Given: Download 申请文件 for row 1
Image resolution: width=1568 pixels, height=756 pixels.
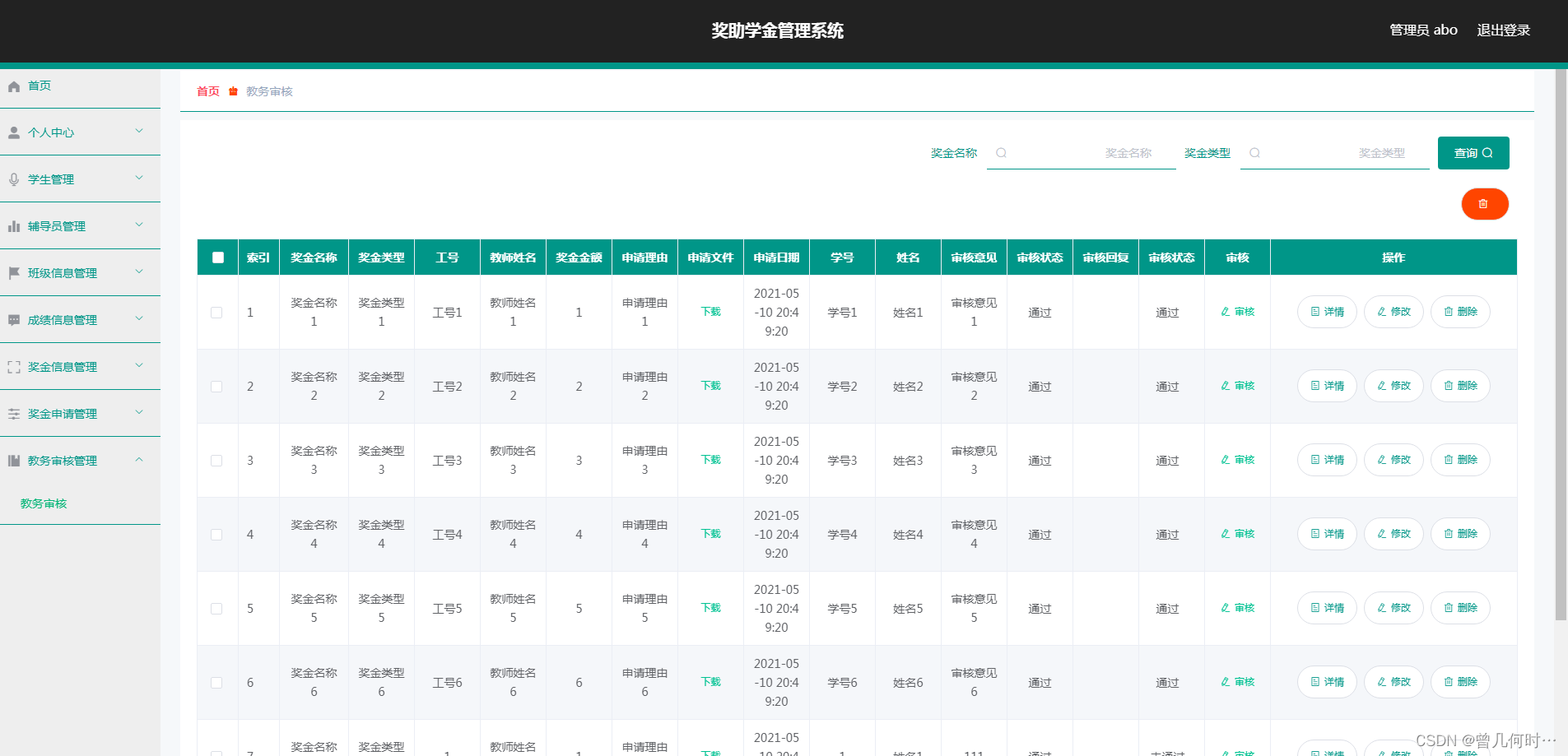Looking at the screenshot, I should pos(711,312).
